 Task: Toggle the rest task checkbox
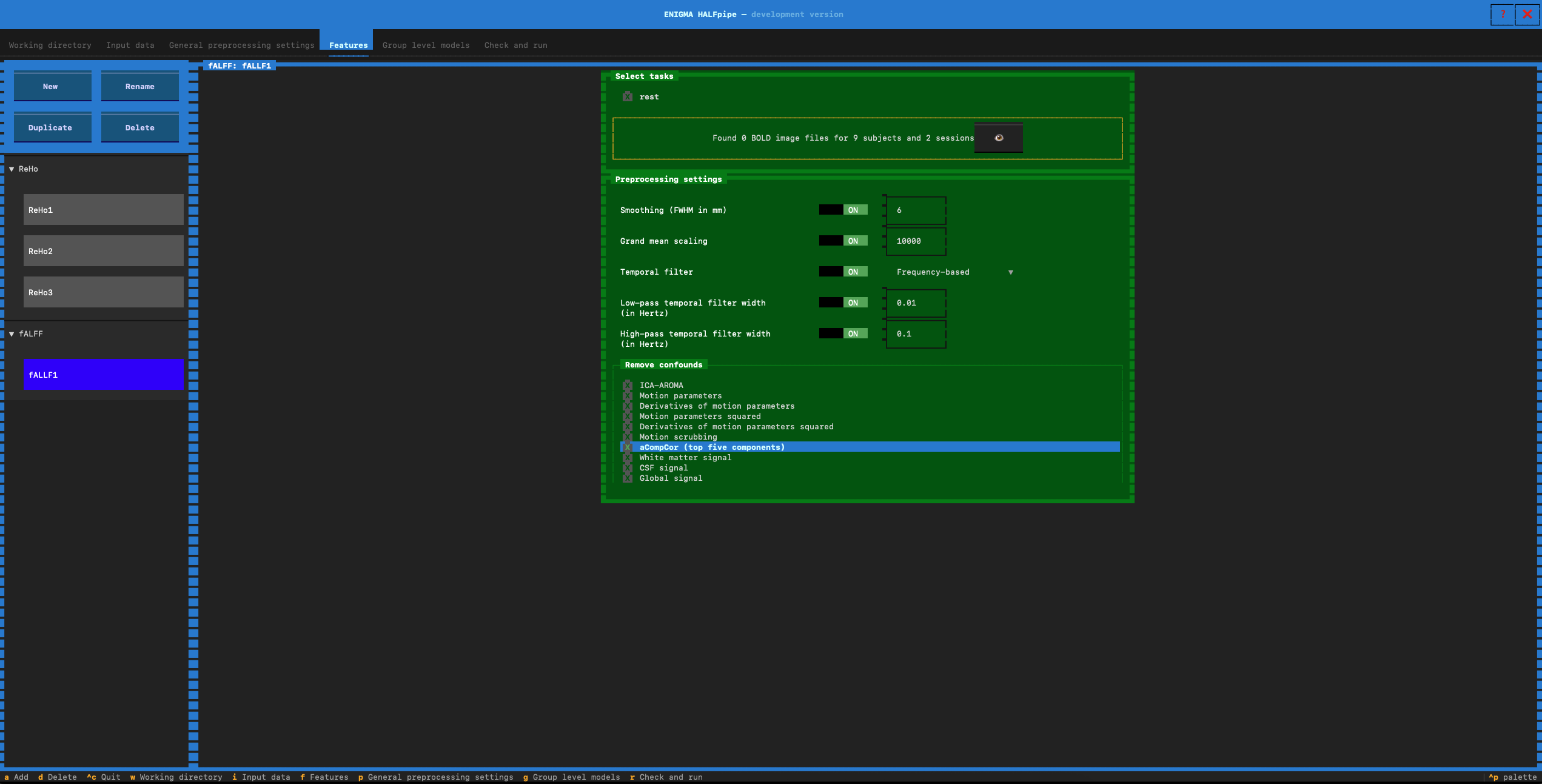click(628, 96)
